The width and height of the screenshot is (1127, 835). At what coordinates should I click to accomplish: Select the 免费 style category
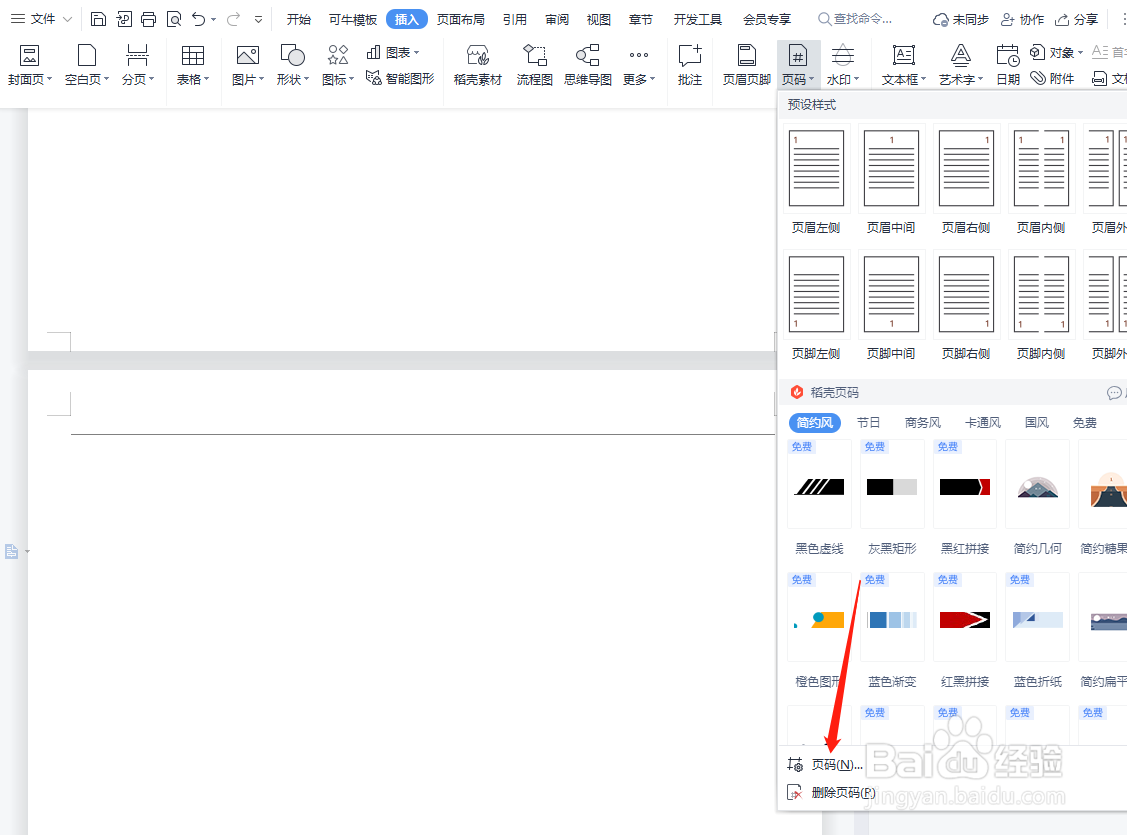click(1085, 423)
